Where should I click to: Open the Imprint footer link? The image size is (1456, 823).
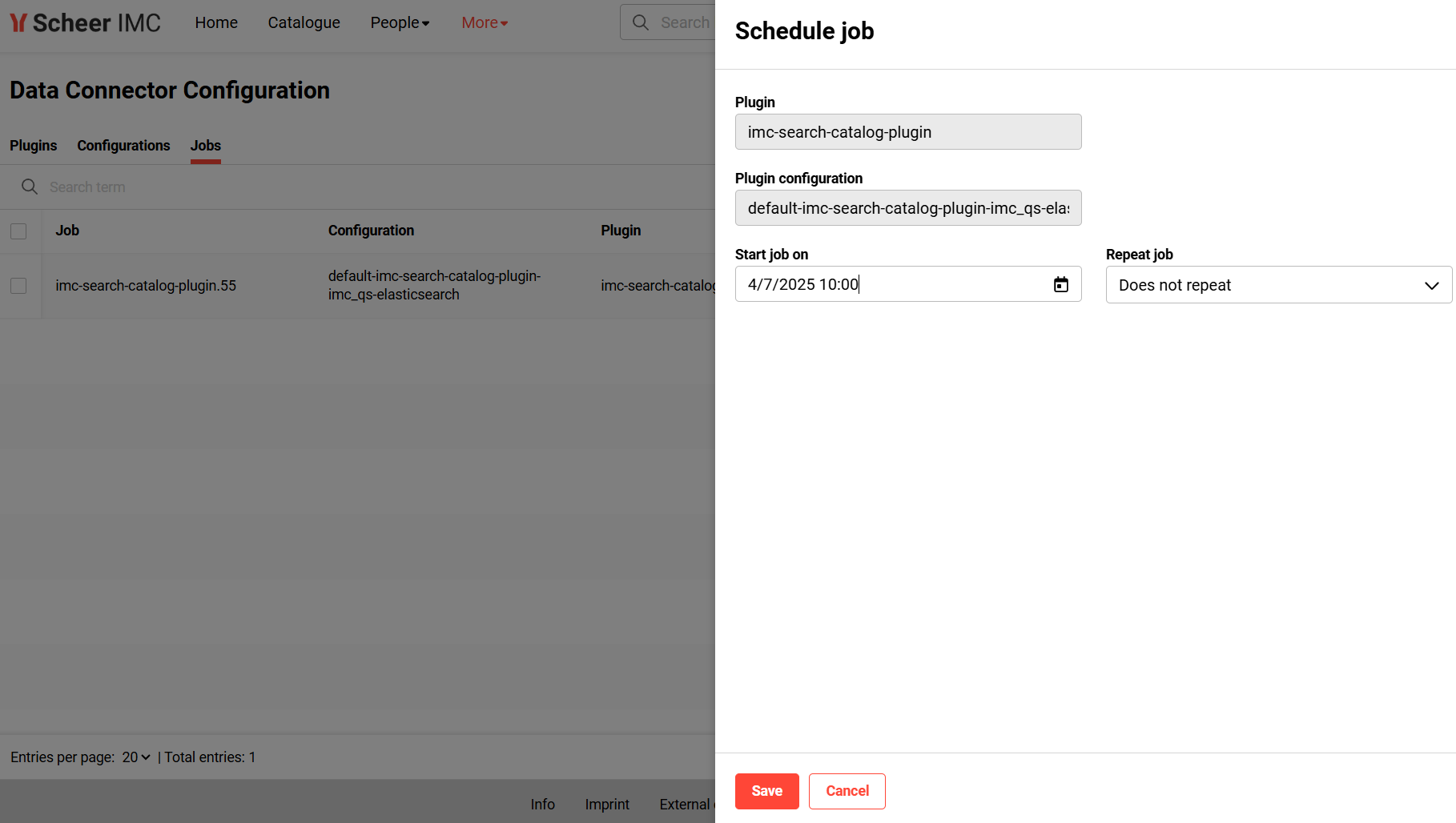click(606, 805)
